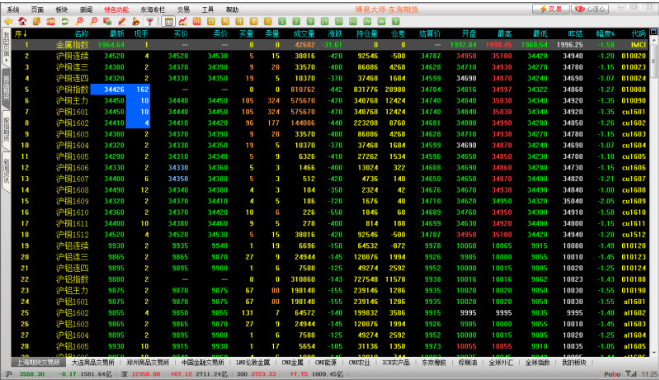
Task: Open the 系统 menu
Action: pyautogui.click(x=13, y=9)
